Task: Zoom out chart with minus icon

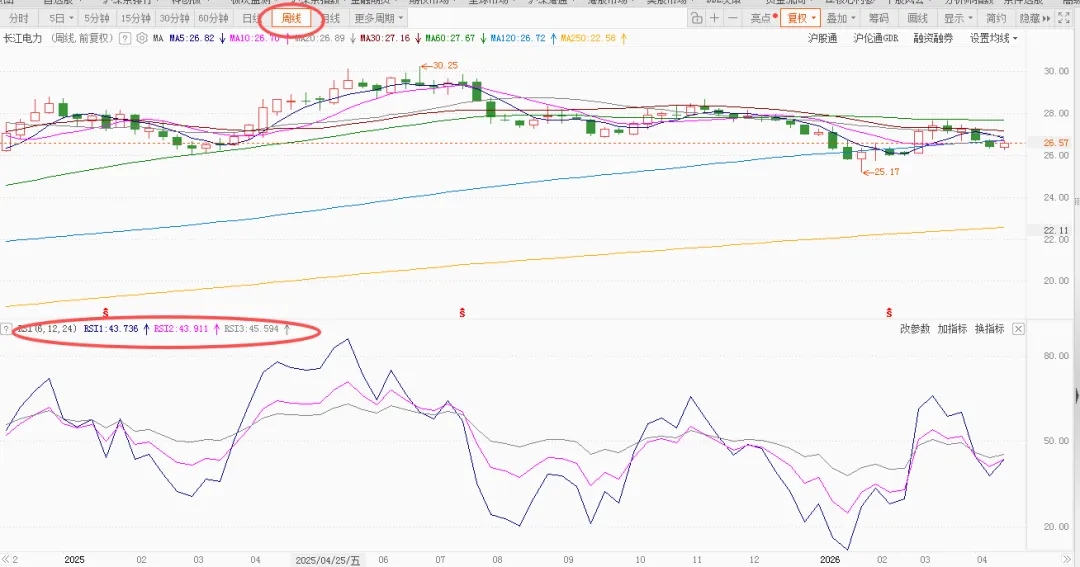Action: (x=733, y=19)
